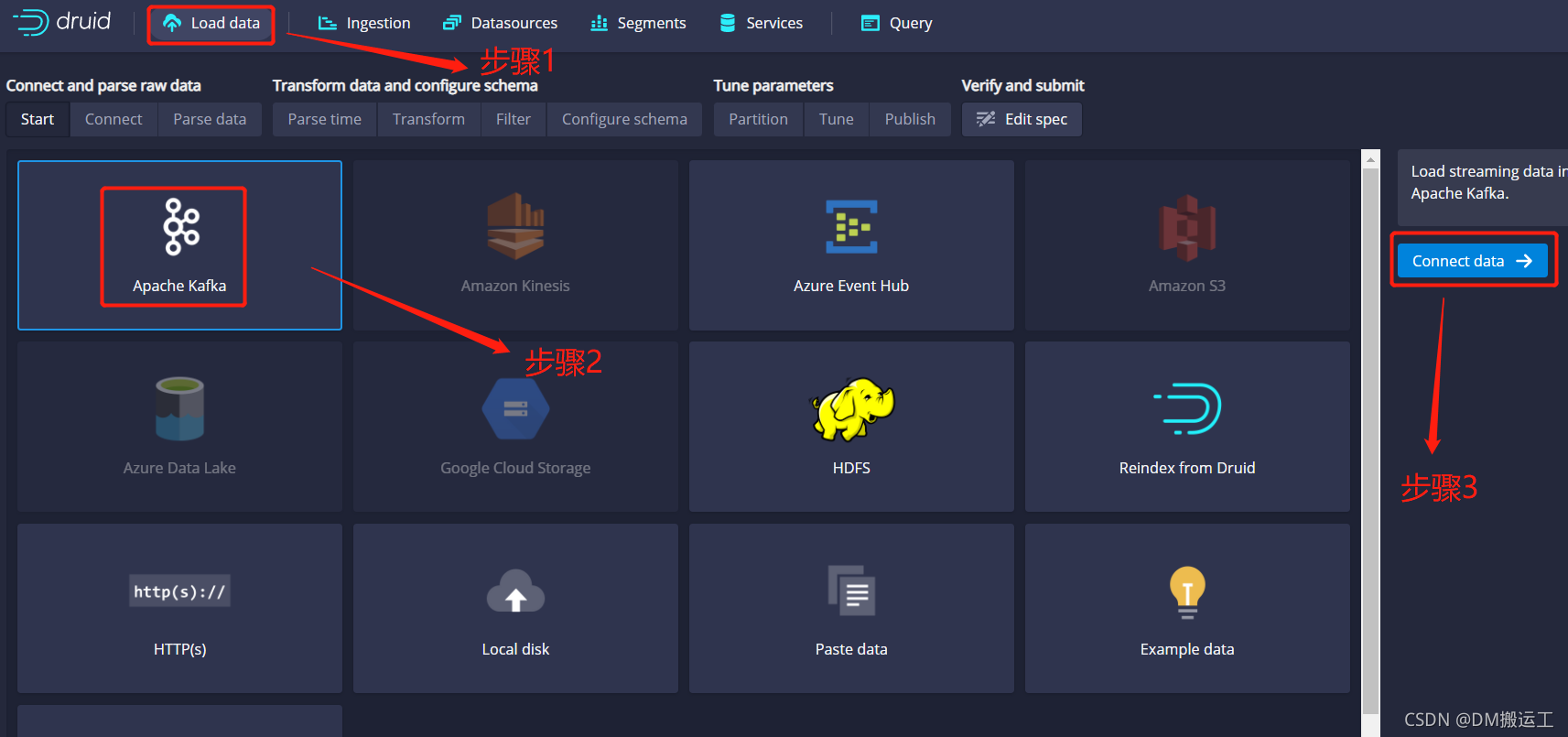The height and width of the screenshot is (737, 1568).
Task: Choose the Amazon Kinesis icon
Action: [515, 226]
